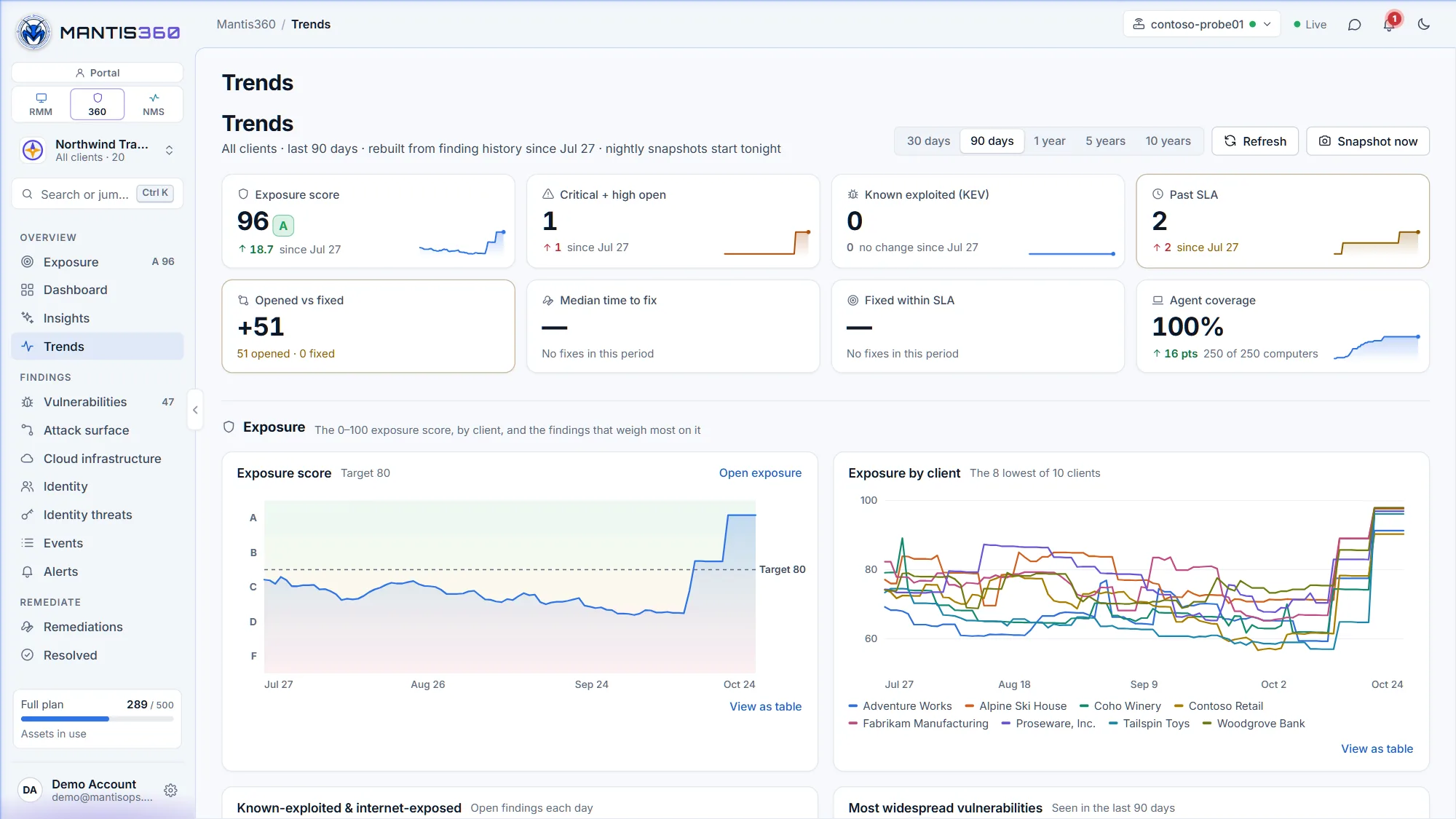Image resolution: width=1456 pixels, height=819 pixels.
Task: Select the 30 days range
Action: (928, 141)
